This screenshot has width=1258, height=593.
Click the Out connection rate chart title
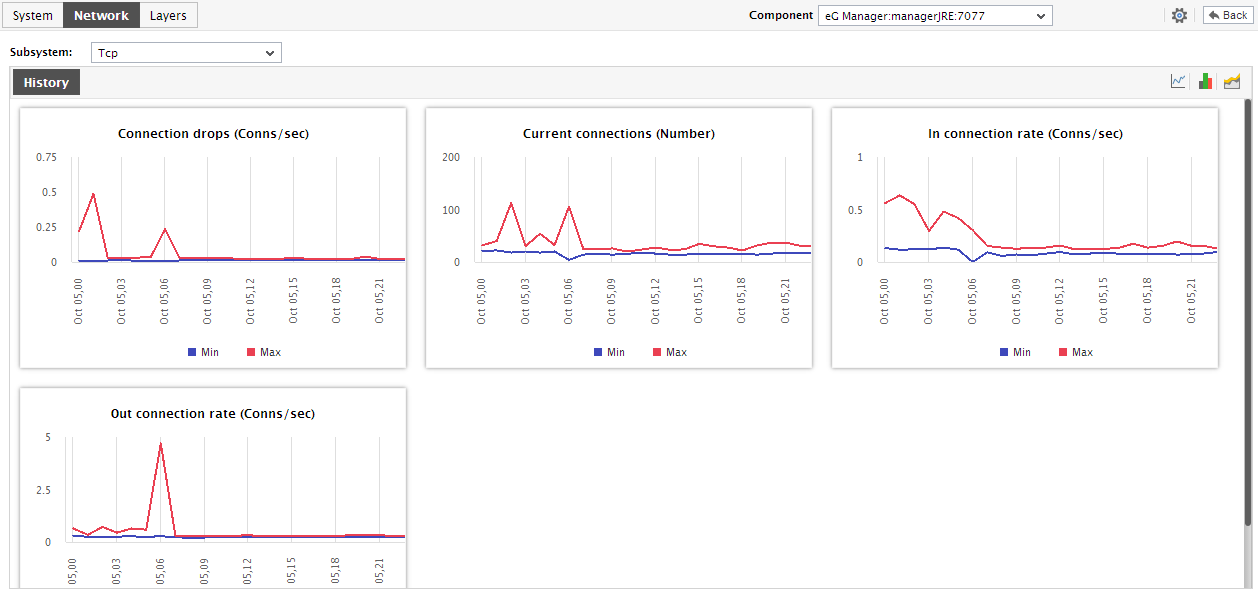pyautogui.click(x=213, y=414)
